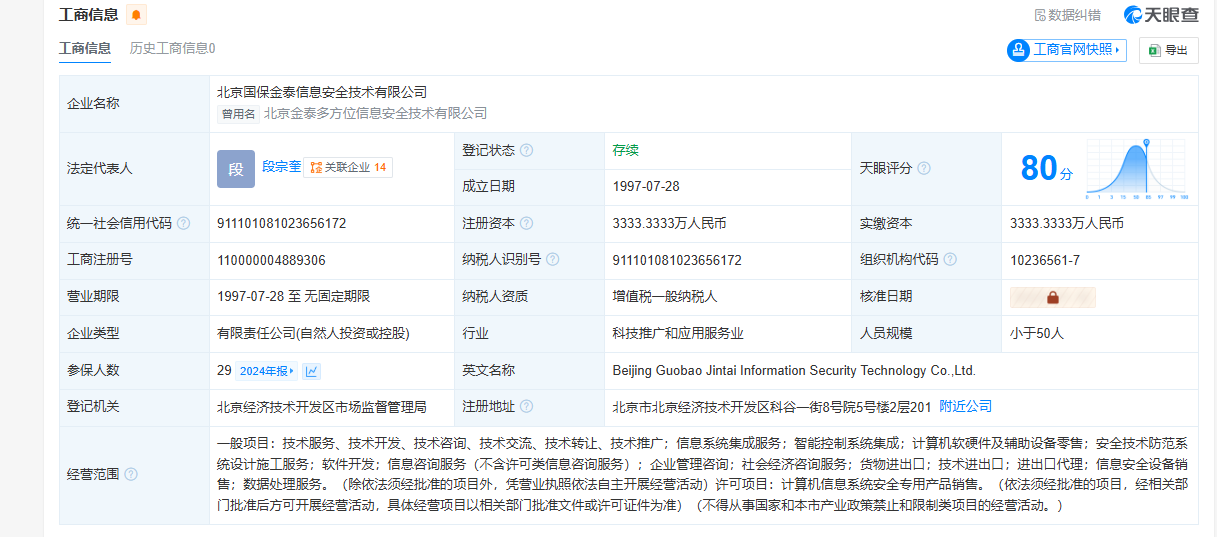
Task: Click industry 科技推广和应用服务业
Action: [678, 333]
